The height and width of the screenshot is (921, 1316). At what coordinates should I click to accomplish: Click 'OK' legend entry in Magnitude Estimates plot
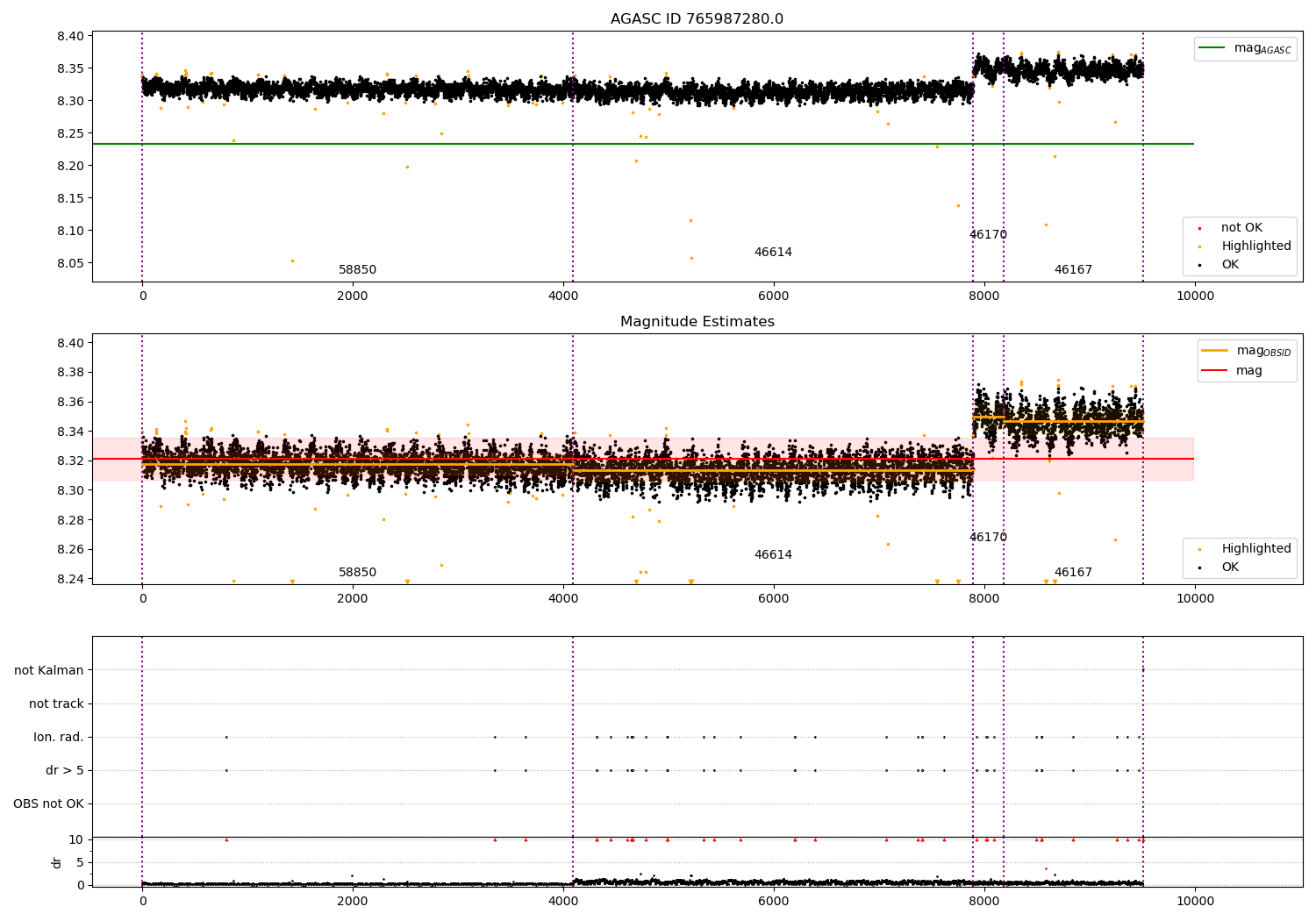pyautogui.click(x=1219, y=568)
